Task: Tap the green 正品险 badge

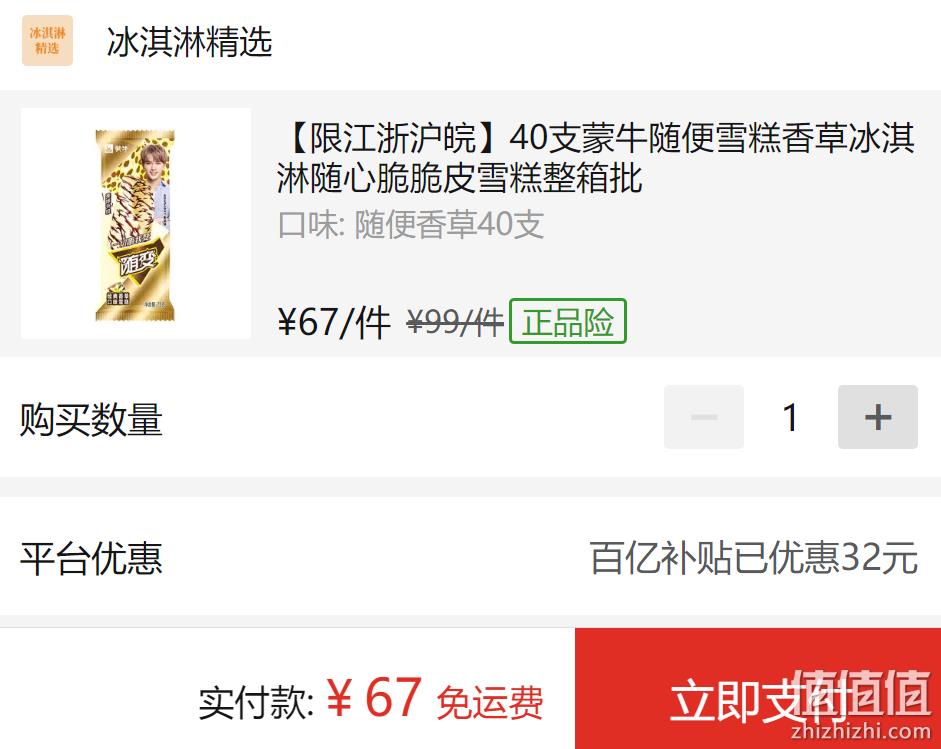Action: tap(568, 321)
